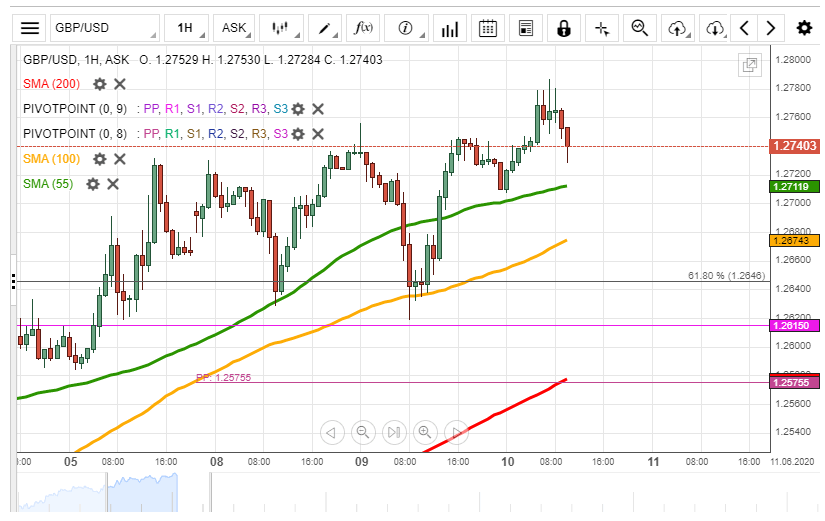The image size is (825, 521).
Task: Click the 11.06.2020 date label
Action: point(792,462)
